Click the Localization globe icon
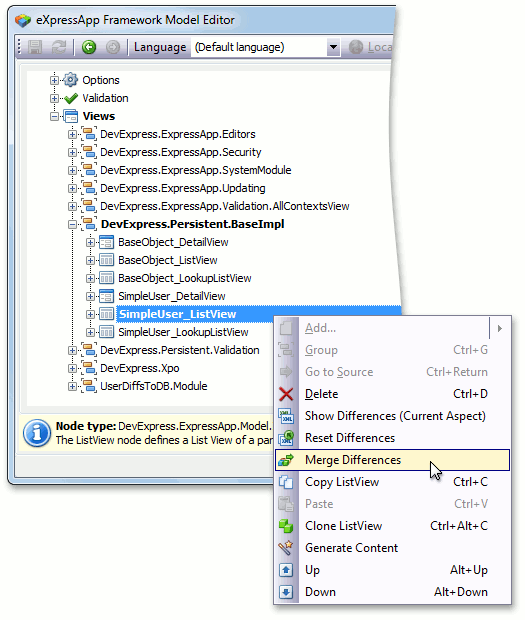Image resolution: width=525 pixels, height=620 pixels. click(356, 47)
